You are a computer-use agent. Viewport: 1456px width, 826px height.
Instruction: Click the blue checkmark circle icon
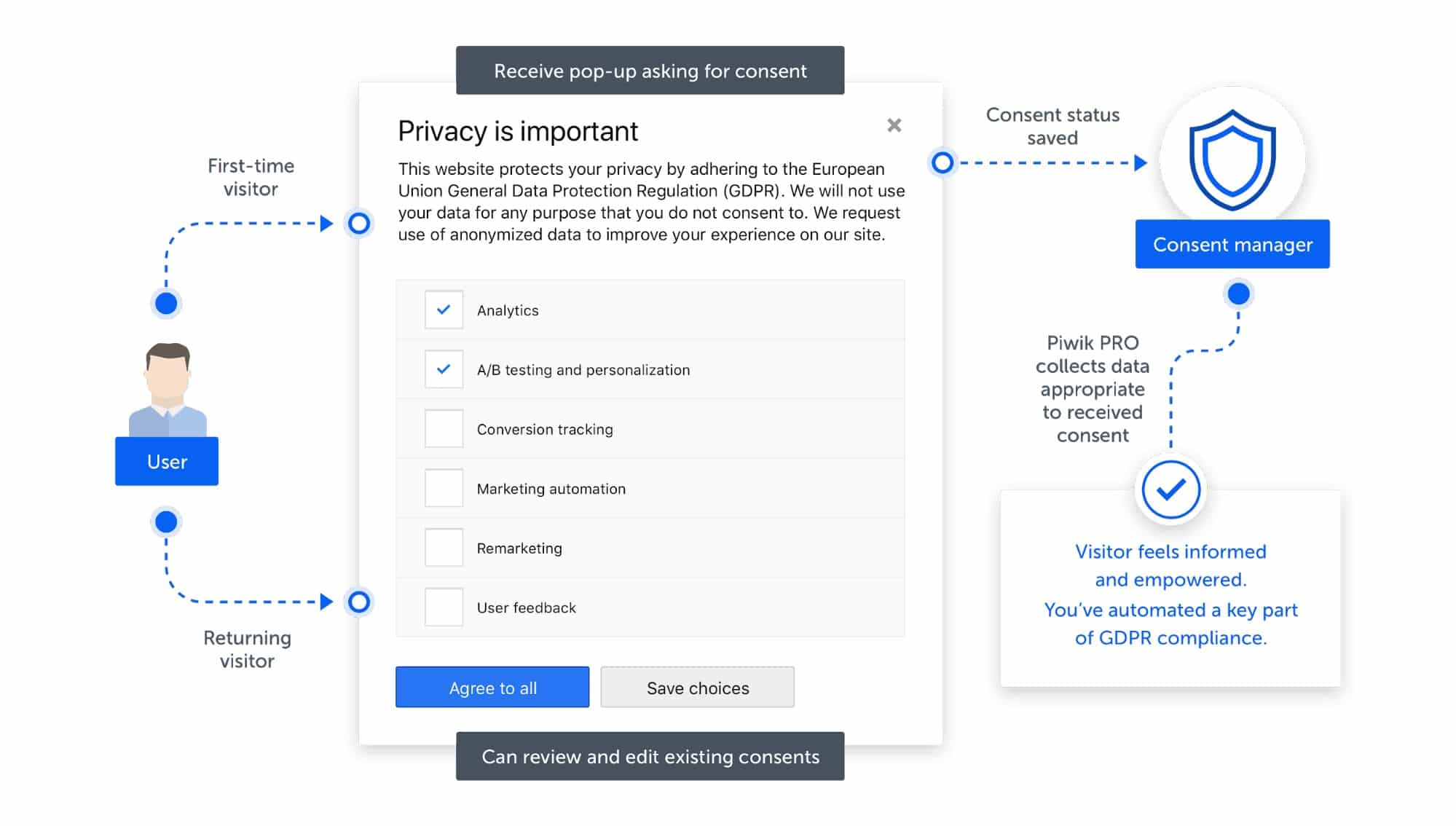[x=1170, y=489]
